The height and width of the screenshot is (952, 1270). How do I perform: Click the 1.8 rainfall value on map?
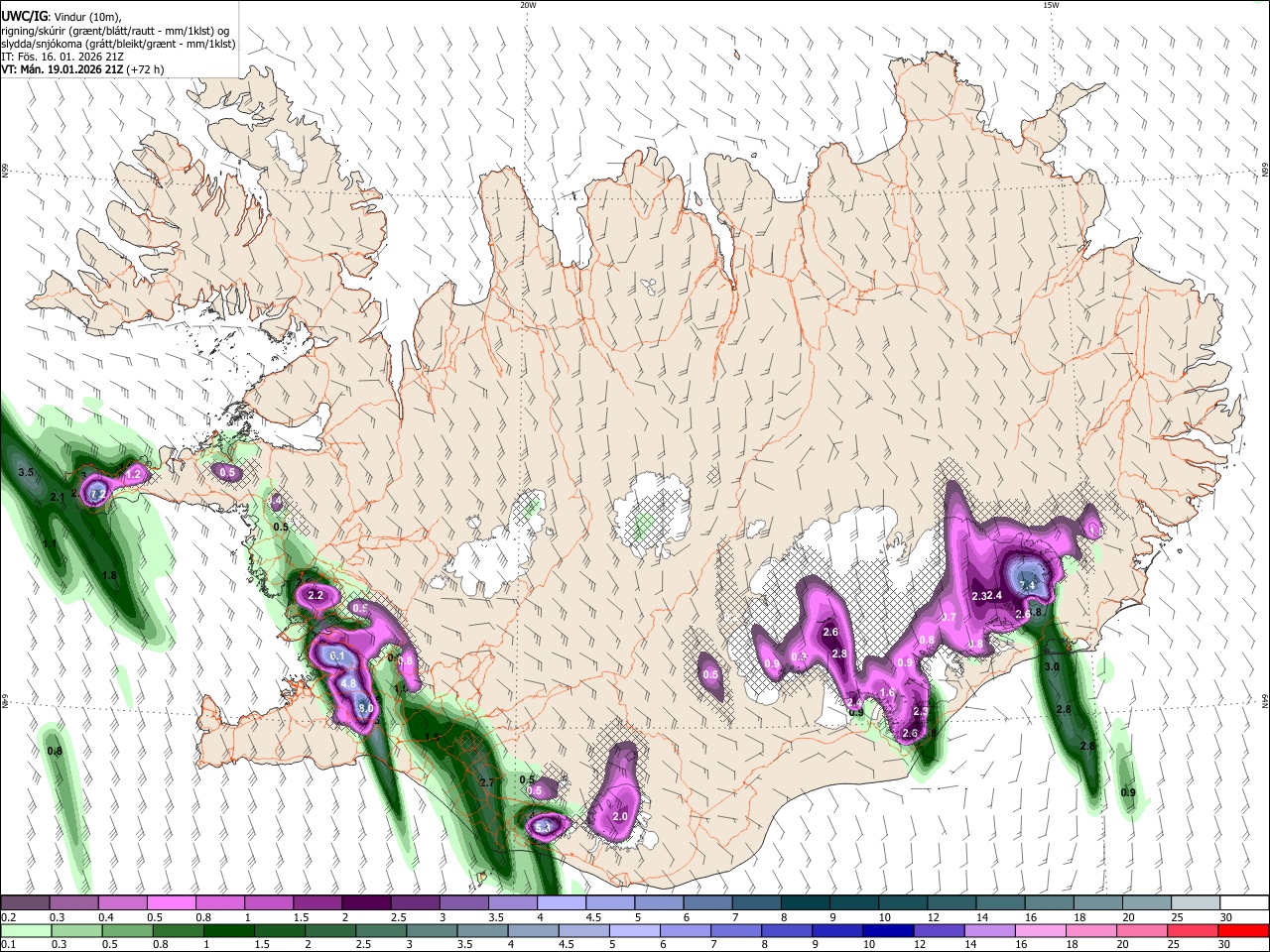point(110,575)
